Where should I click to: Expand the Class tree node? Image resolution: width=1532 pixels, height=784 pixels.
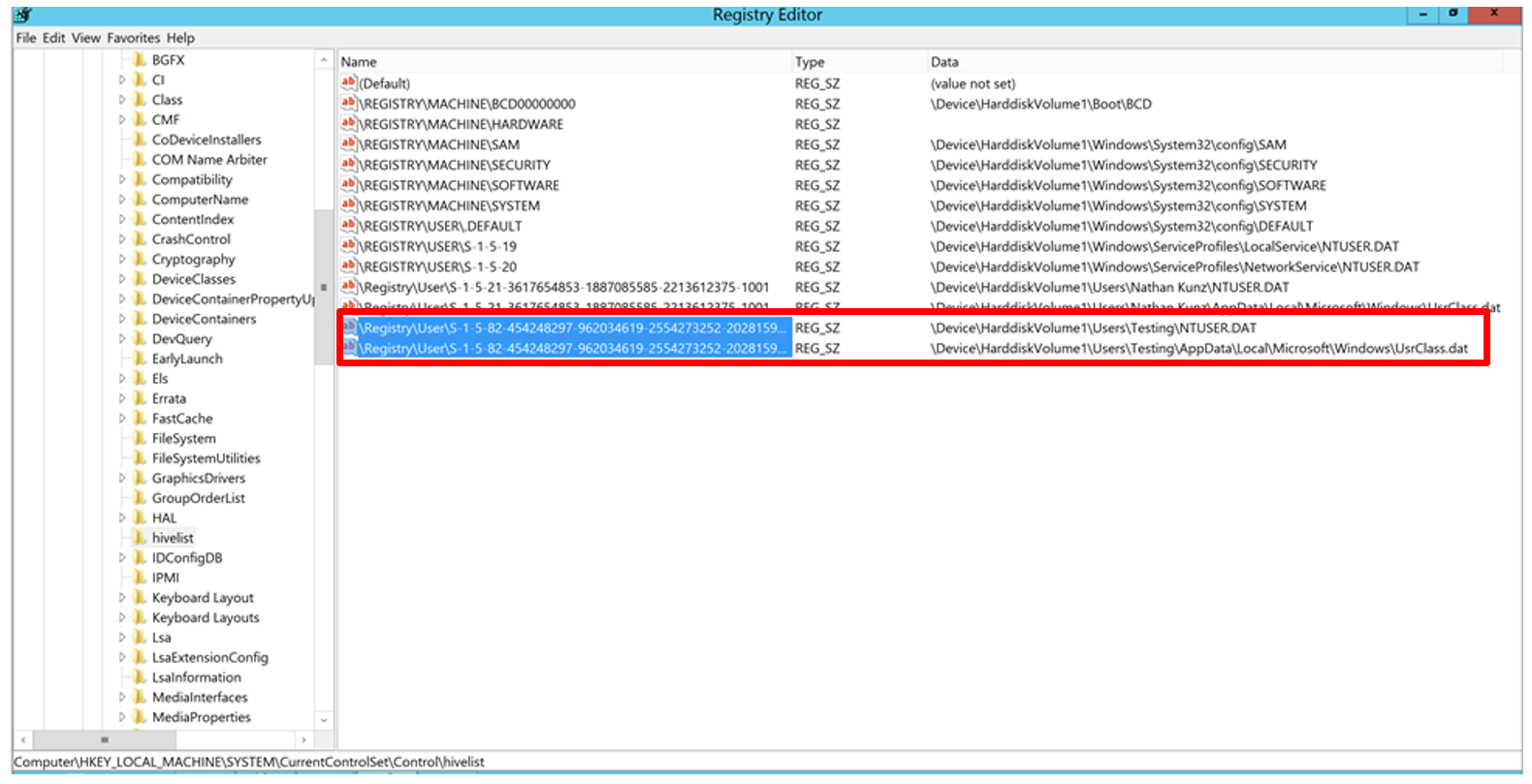122,100
